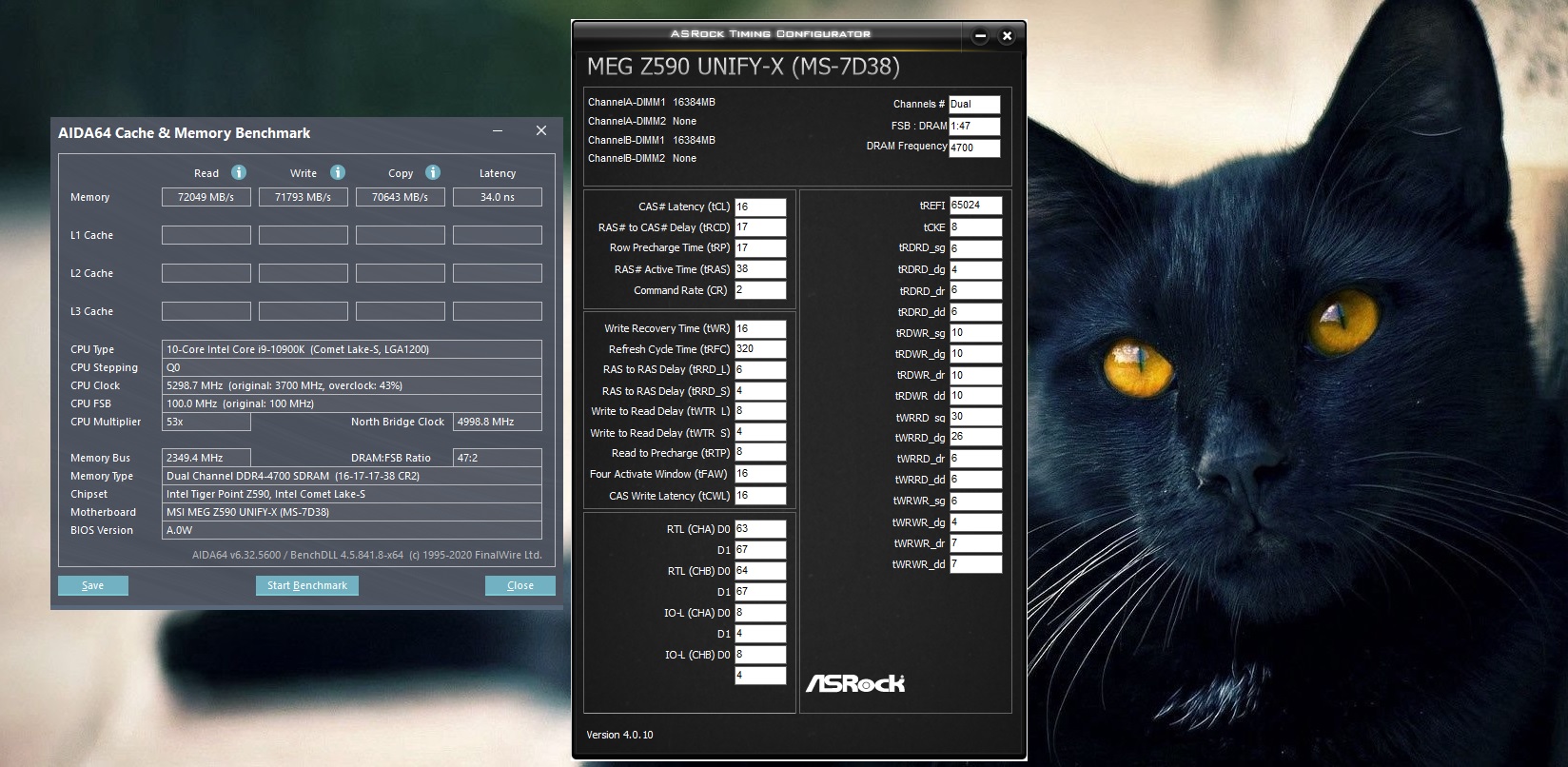Click the tWRWR_sg input field

pos(976,501)
